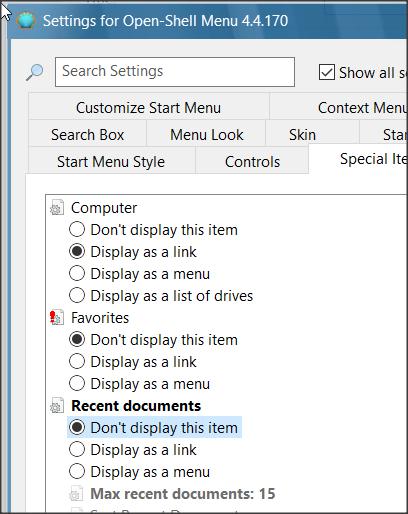Select Recent documents: Don't display this item
This screenshot has height=514, width=408.
[x=154, y=428]
